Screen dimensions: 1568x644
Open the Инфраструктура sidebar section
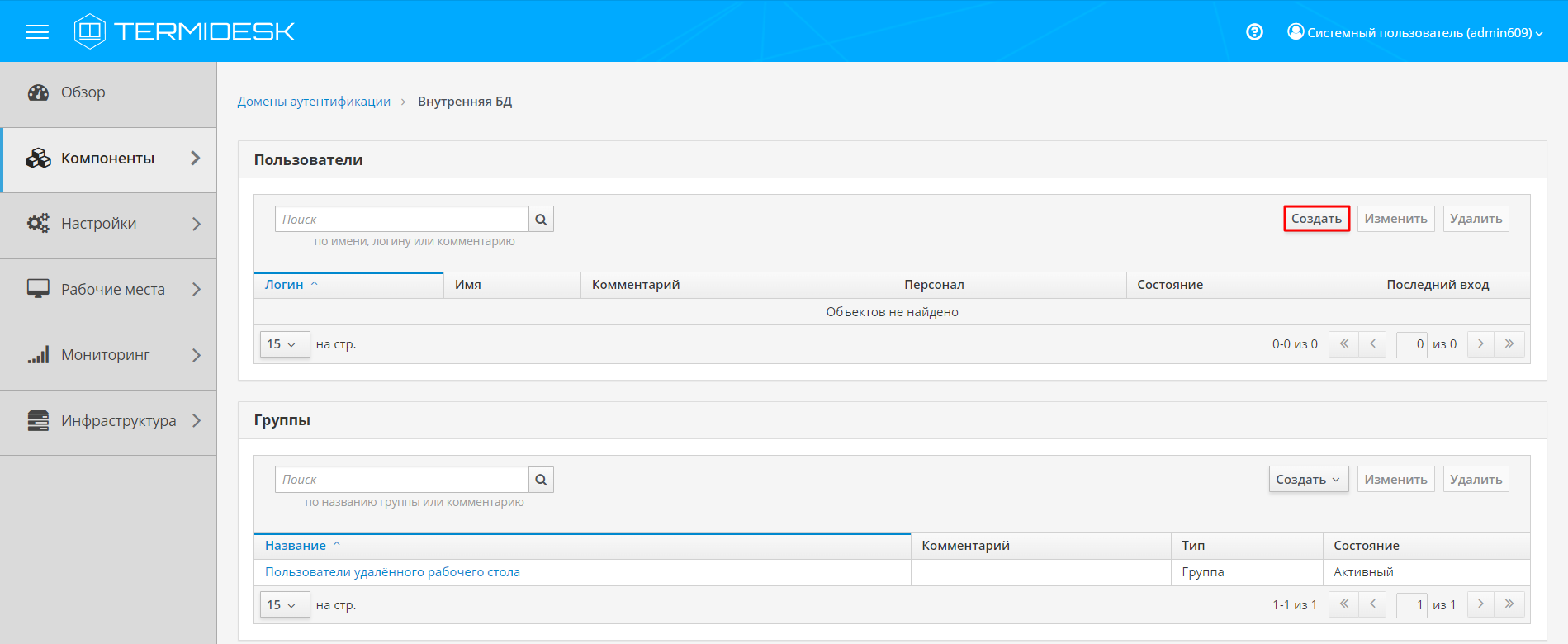click(x=109, y=421)
